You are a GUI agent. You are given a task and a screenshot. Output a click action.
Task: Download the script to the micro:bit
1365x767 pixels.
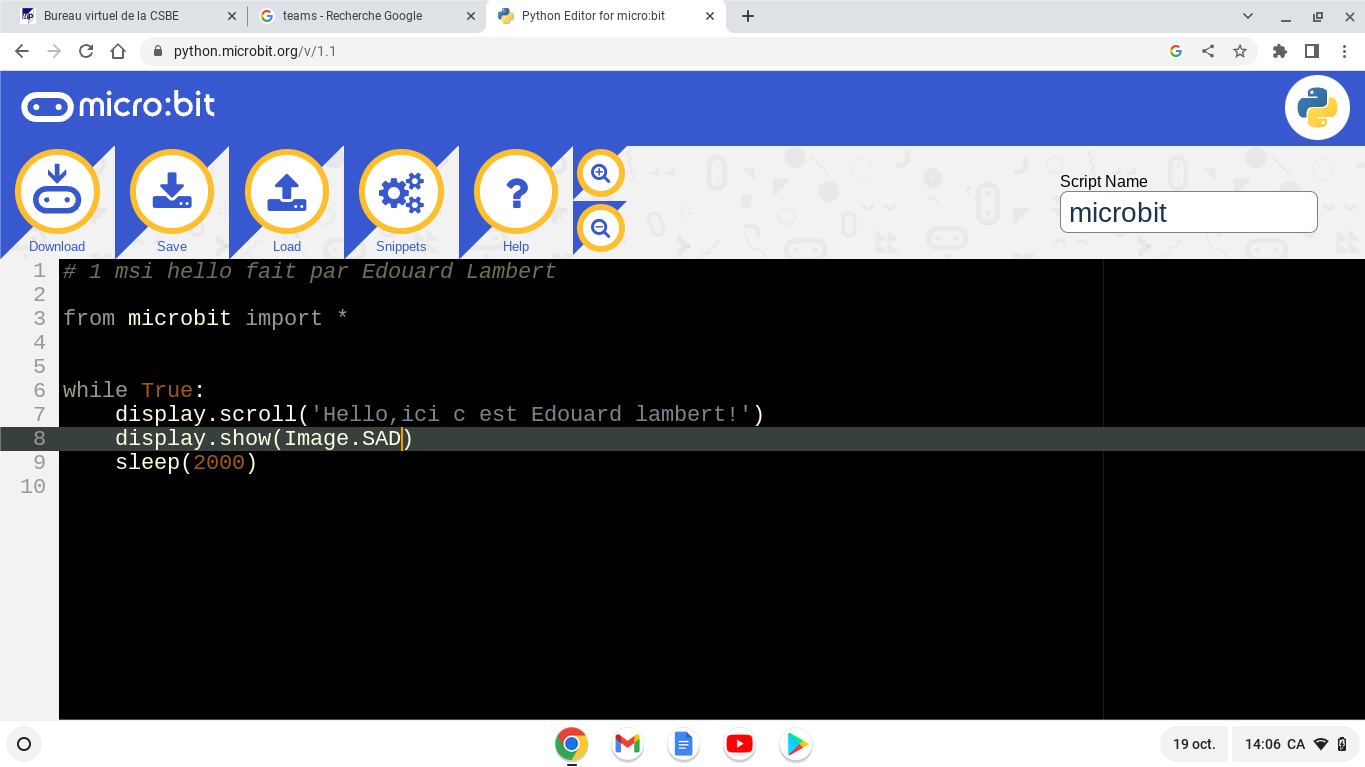click(x=57, y=192)
